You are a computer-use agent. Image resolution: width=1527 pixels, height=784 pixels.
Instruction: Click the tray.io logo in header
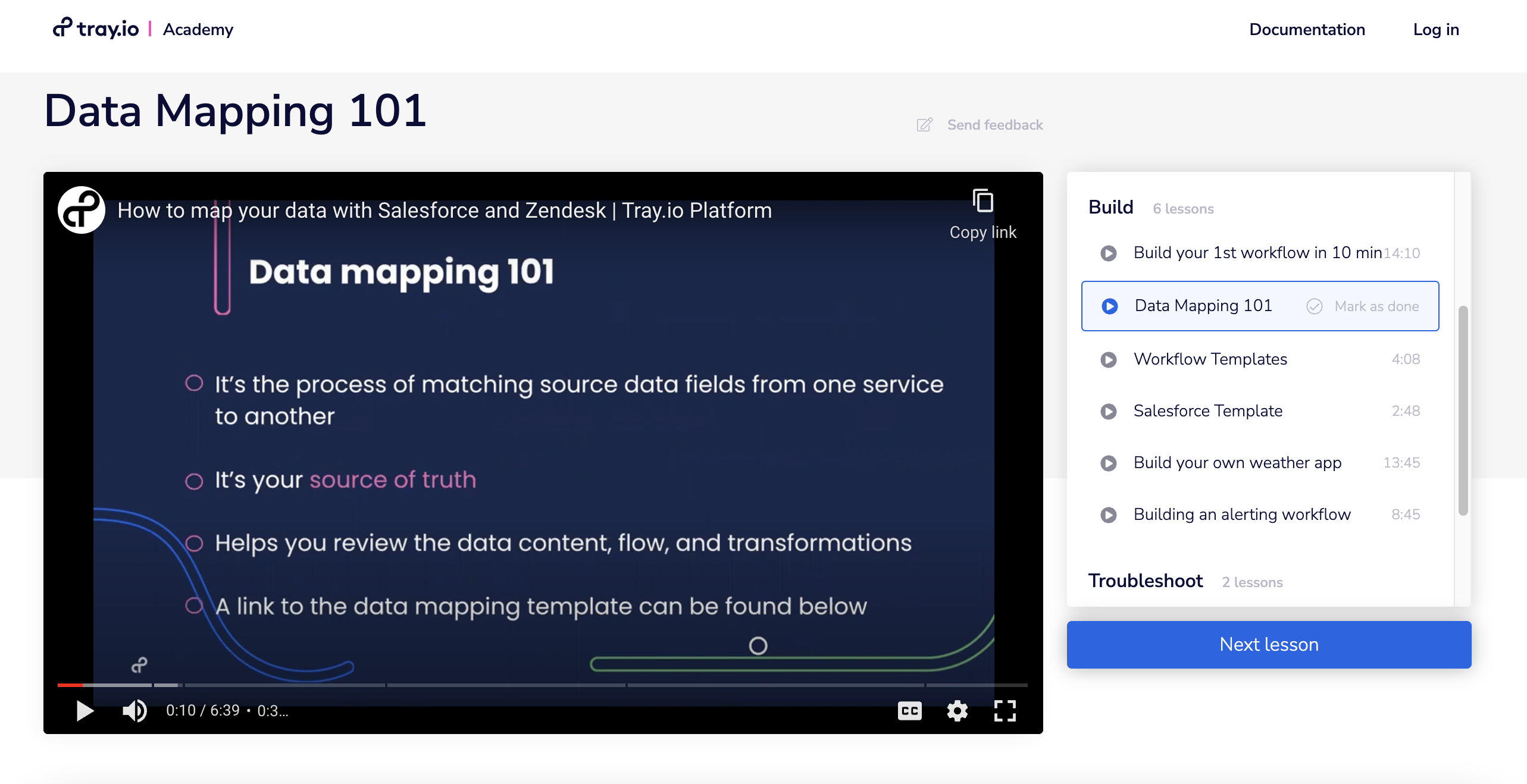coord(96,29)
